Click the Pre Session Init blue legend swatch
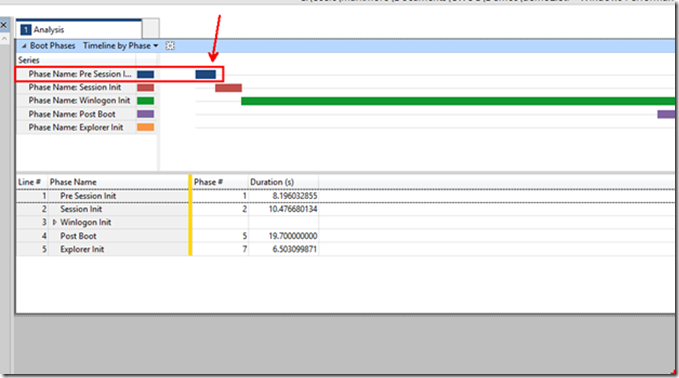Screen dimensions: 679x378 point(146,74)
